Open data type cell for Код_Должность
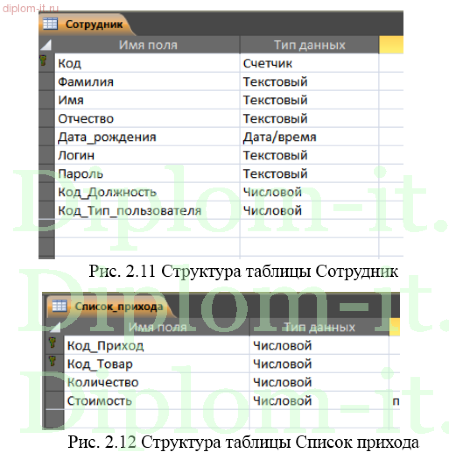Viewport: 449px width, 460px height. pyautogui.click(x=309, y=192)
